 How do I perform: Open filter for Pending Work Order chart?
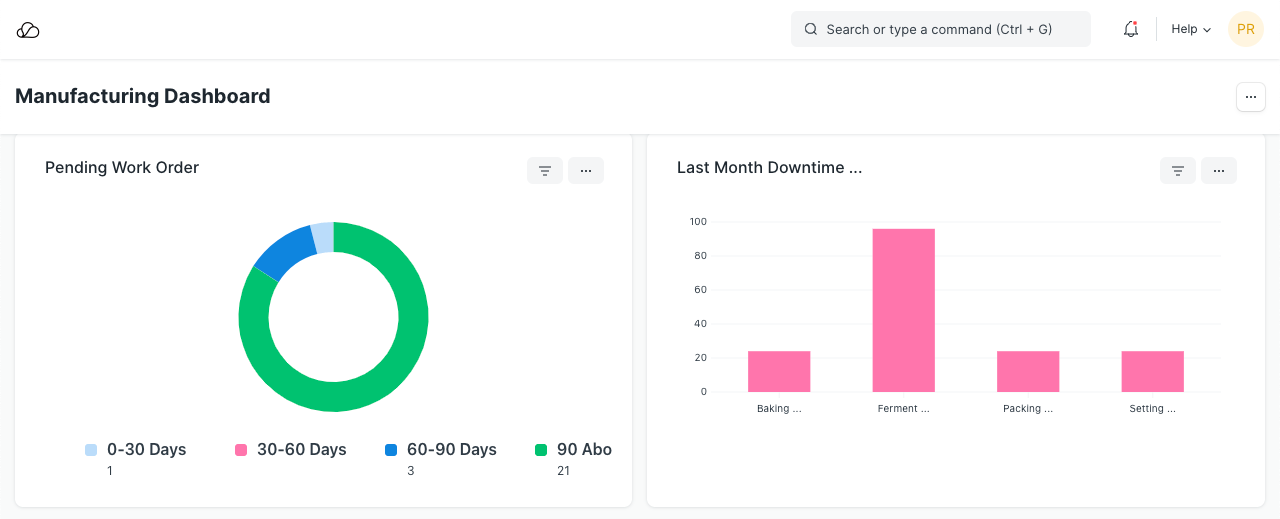click(x=545, y=171)
